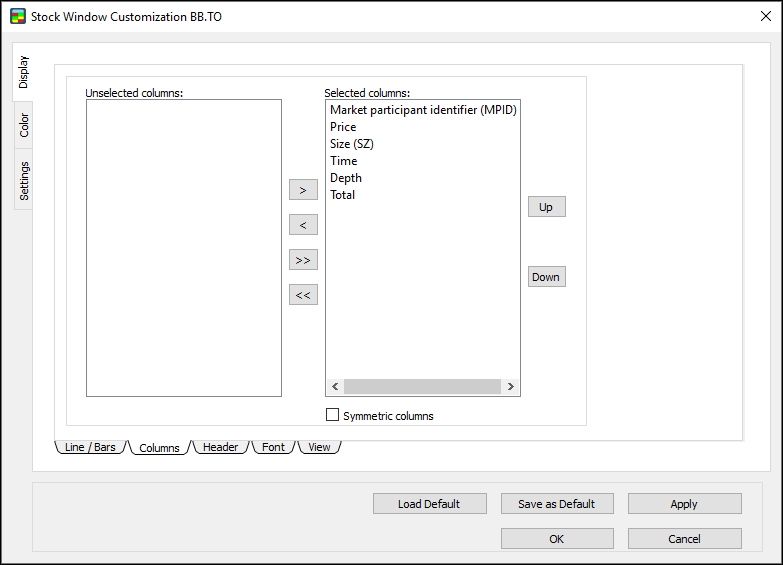The image size is (783, 565).
Task: Open the Settings vertical tab
Action: [x=24, y=181]
